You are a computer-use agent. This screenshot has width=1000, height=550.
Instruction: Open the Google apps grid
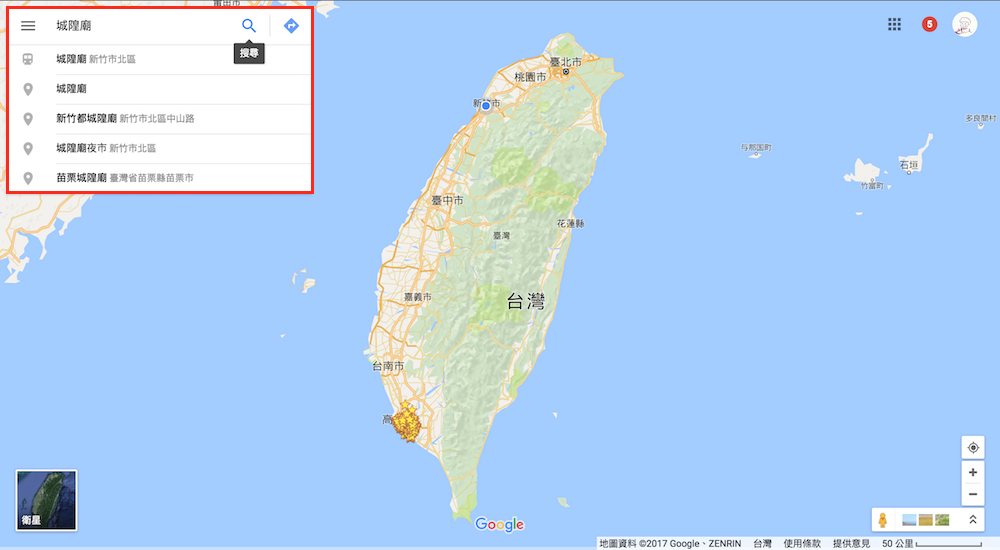pyautogui.click(x=895, y=24)
